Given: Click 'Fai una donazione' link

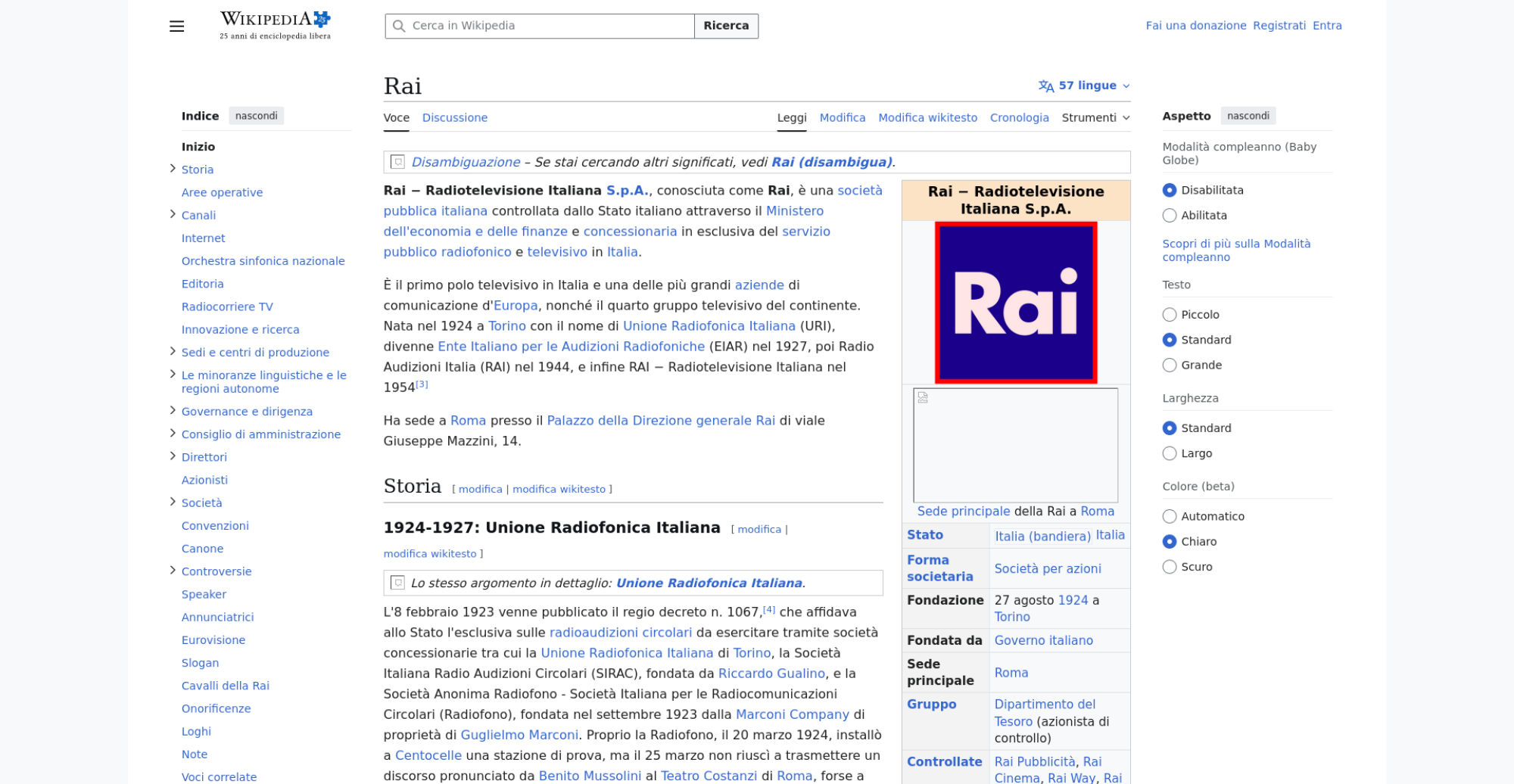Looking at the screenshot, I should [1195, 26].
